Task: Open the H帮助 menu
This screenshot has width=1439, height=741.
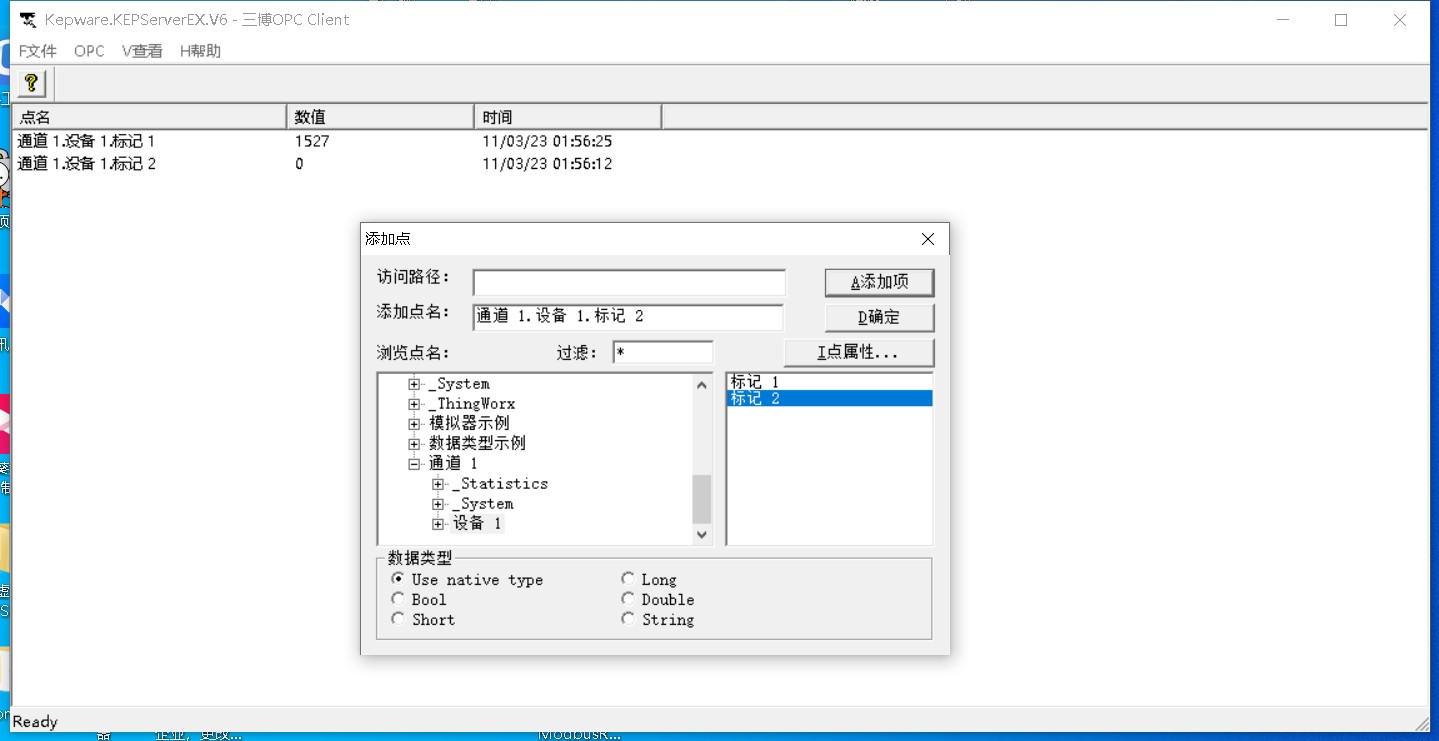Action: coord(200,51)
